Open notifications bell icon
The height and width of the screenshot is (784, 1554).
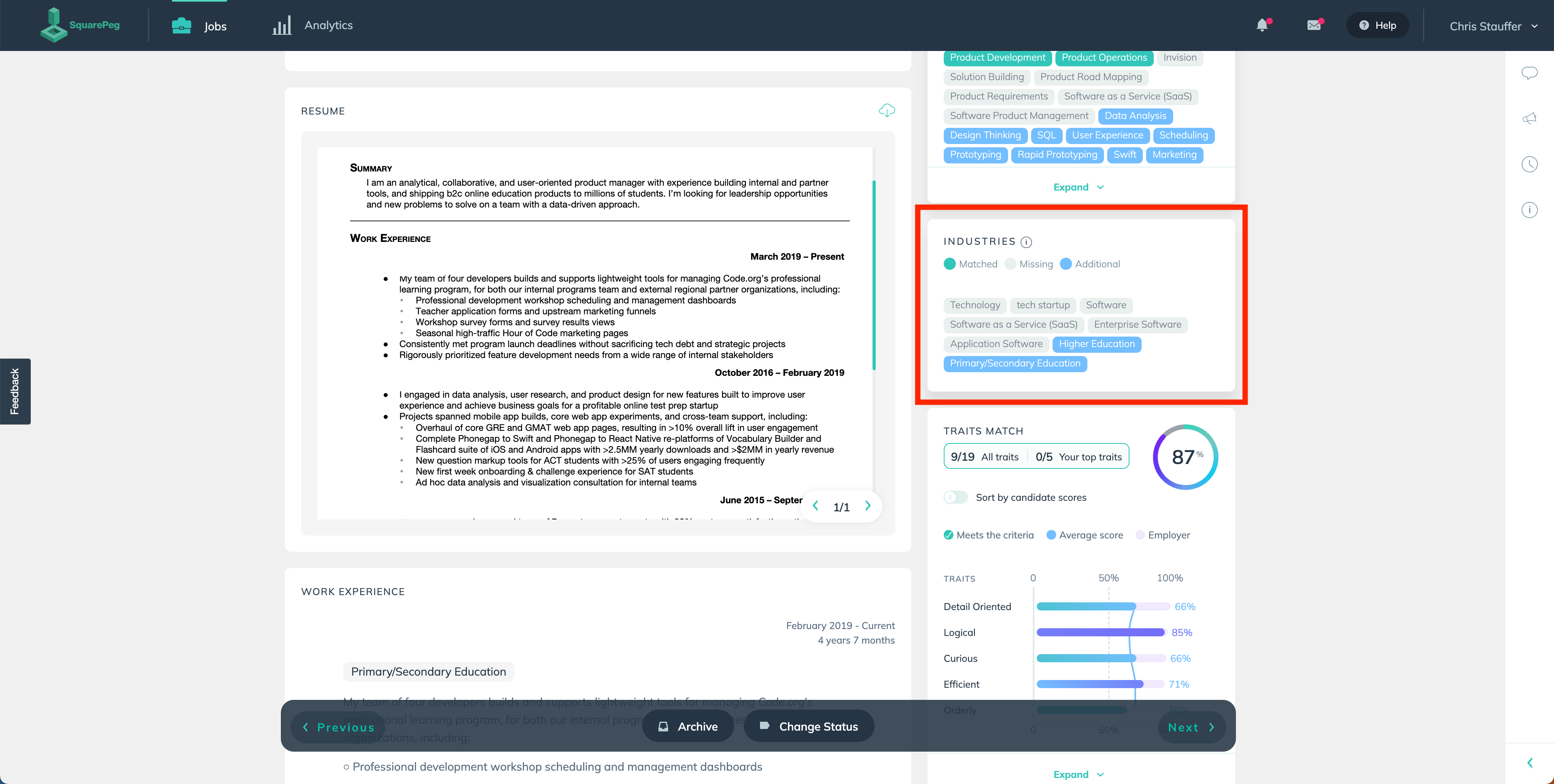[x=1262, y=25]
